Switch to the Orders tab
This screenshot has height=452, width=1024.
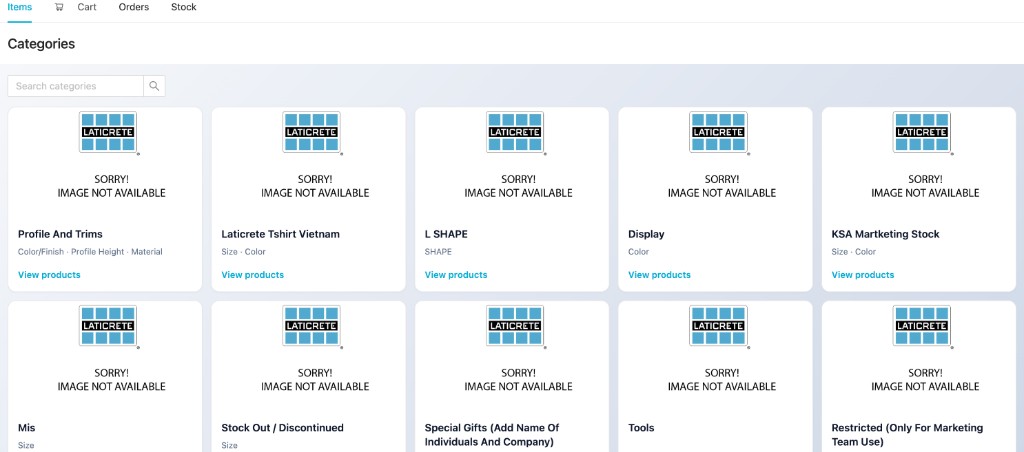click(134, 7)
